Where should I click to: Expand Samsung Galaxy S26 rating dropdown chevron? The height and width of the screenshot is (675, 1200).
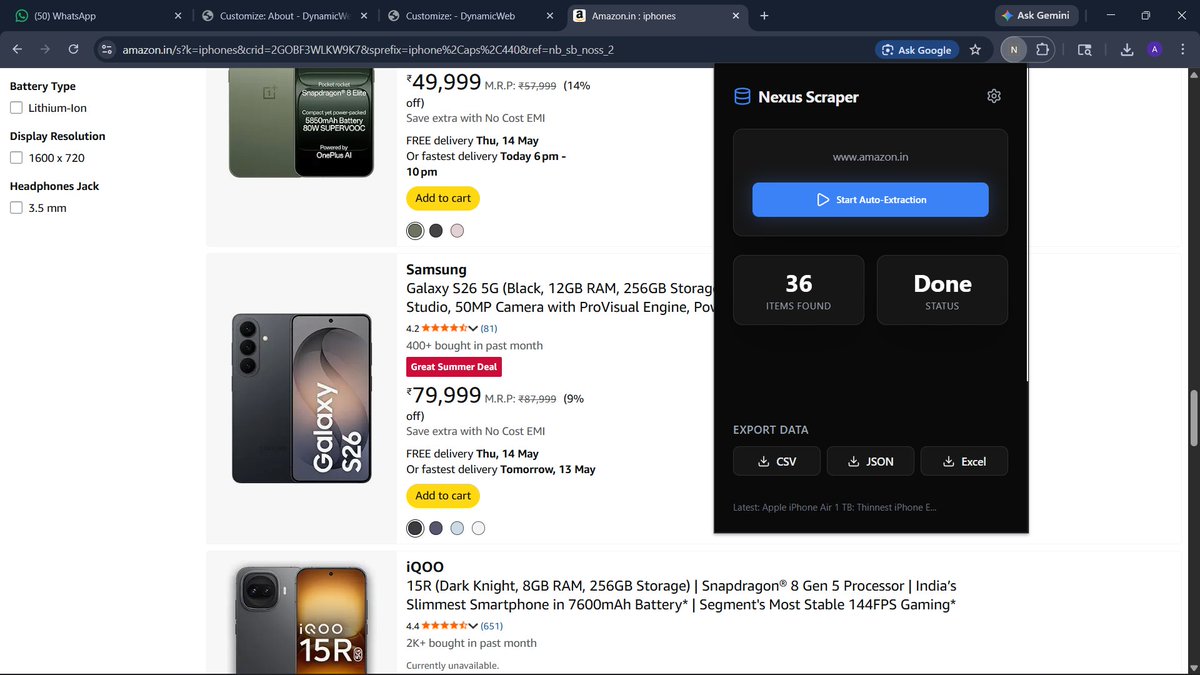coord(473,328)
